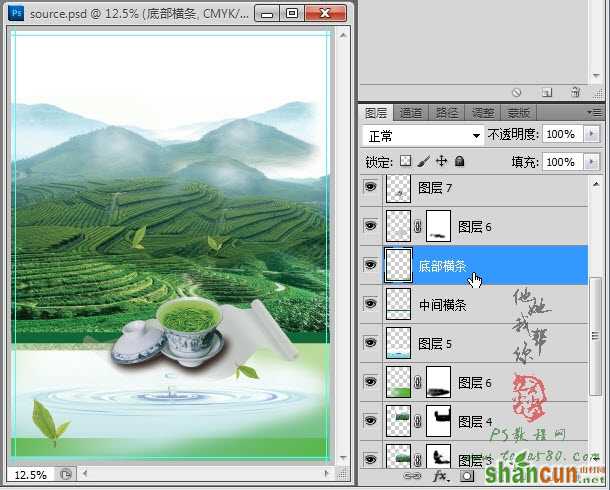Click the Ps icon in document title bar
Viewport: 610px width, 490px height.
(16, 13)
